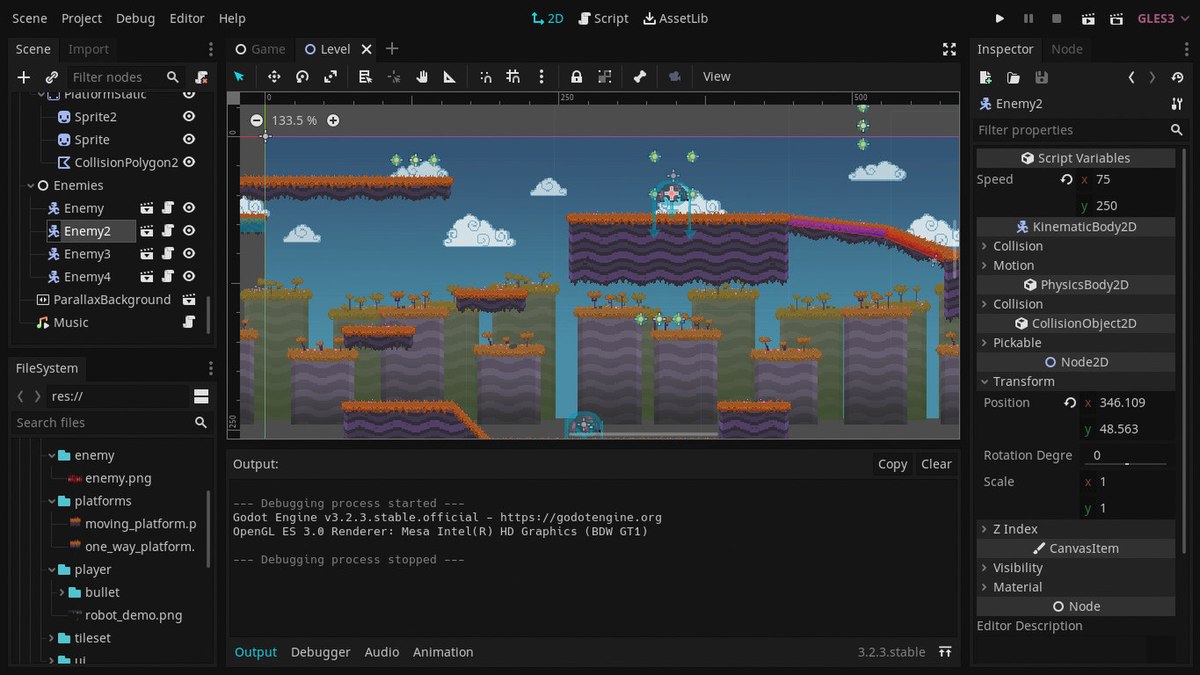Select the Rotate mode tool
Viewport: 1200px width, 675px height.
coord(302,76)
